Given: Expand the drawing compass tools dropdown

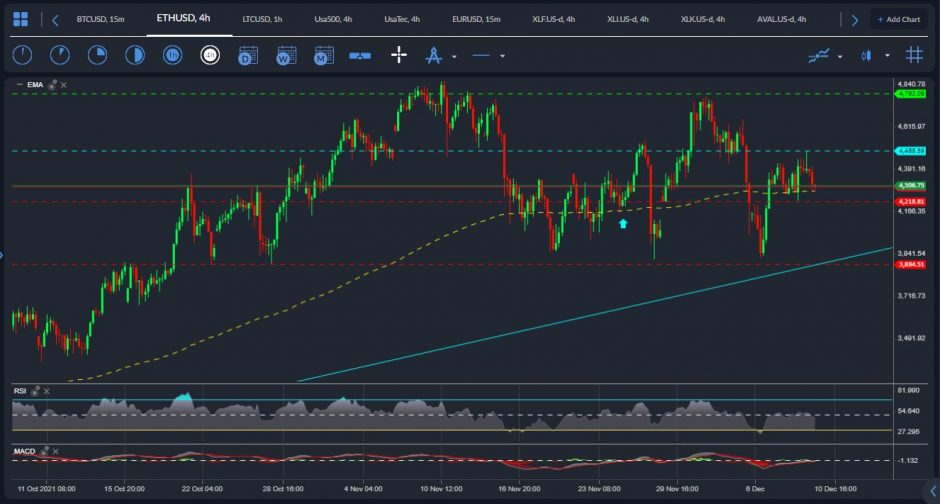Looking at the screenshot, I should coord(454,57).
